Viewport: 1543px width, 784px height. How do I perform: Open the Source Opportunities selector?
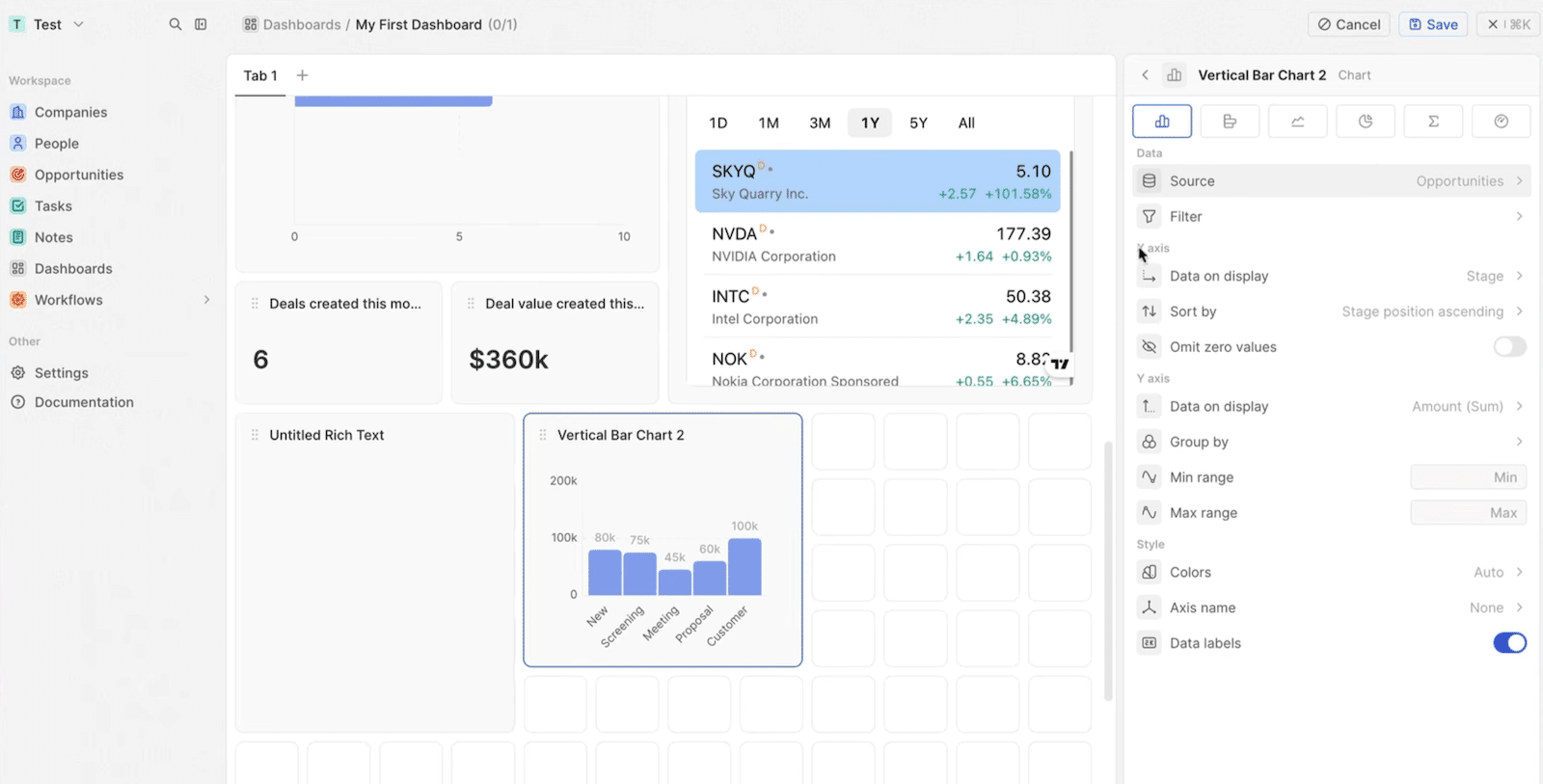[1332, 181]
